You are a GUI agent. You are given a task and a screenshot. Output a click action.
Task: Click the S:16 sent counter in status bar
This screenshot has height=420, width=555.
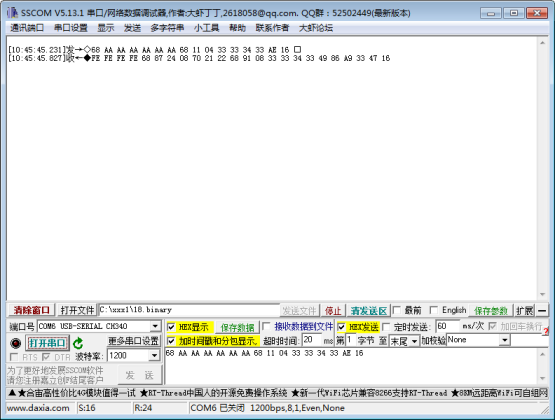coord(87,408)
